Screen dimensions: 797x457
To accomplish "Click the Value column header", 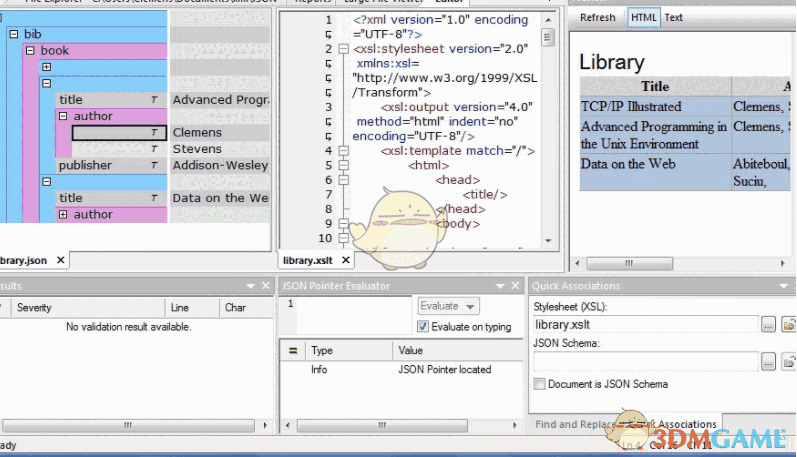I will (x=457, y=350).
